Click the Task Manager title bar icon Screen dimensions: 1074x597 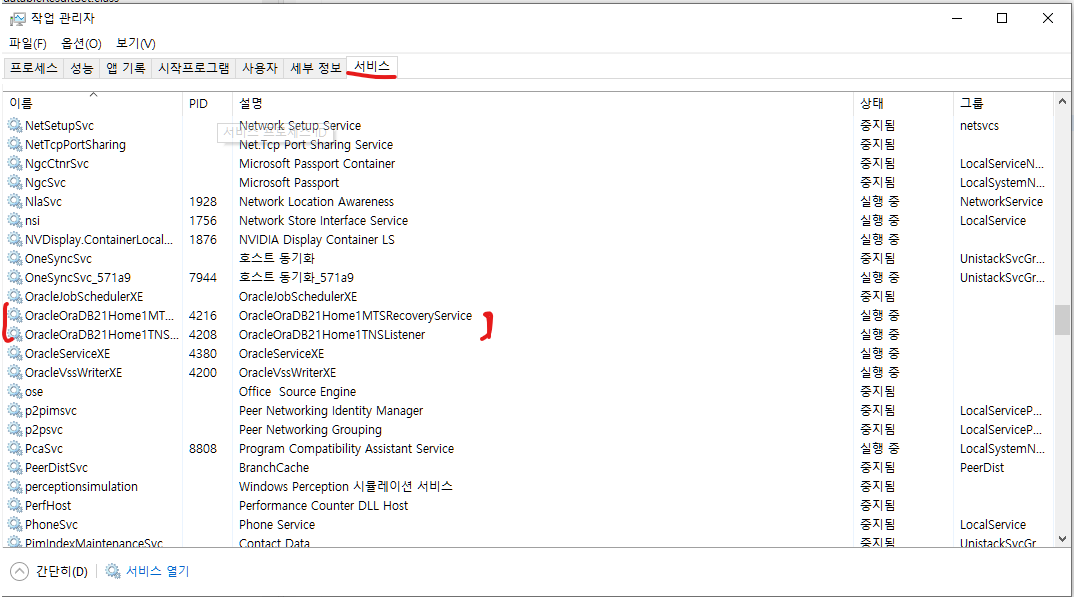pos(17,19)
